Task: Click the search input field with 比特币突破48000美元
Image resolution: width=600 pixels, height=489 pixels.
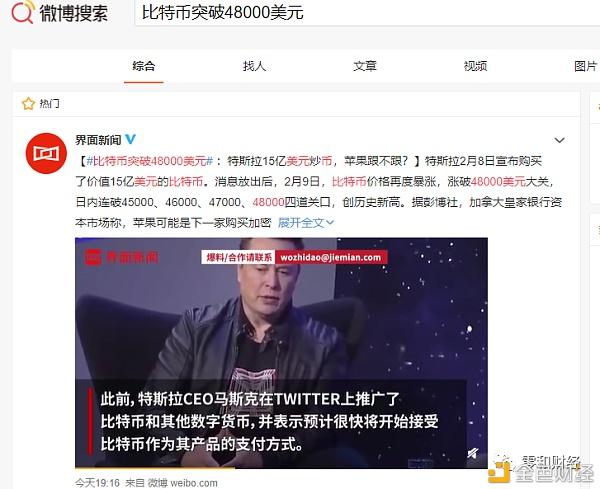Action: coord(367,13)
